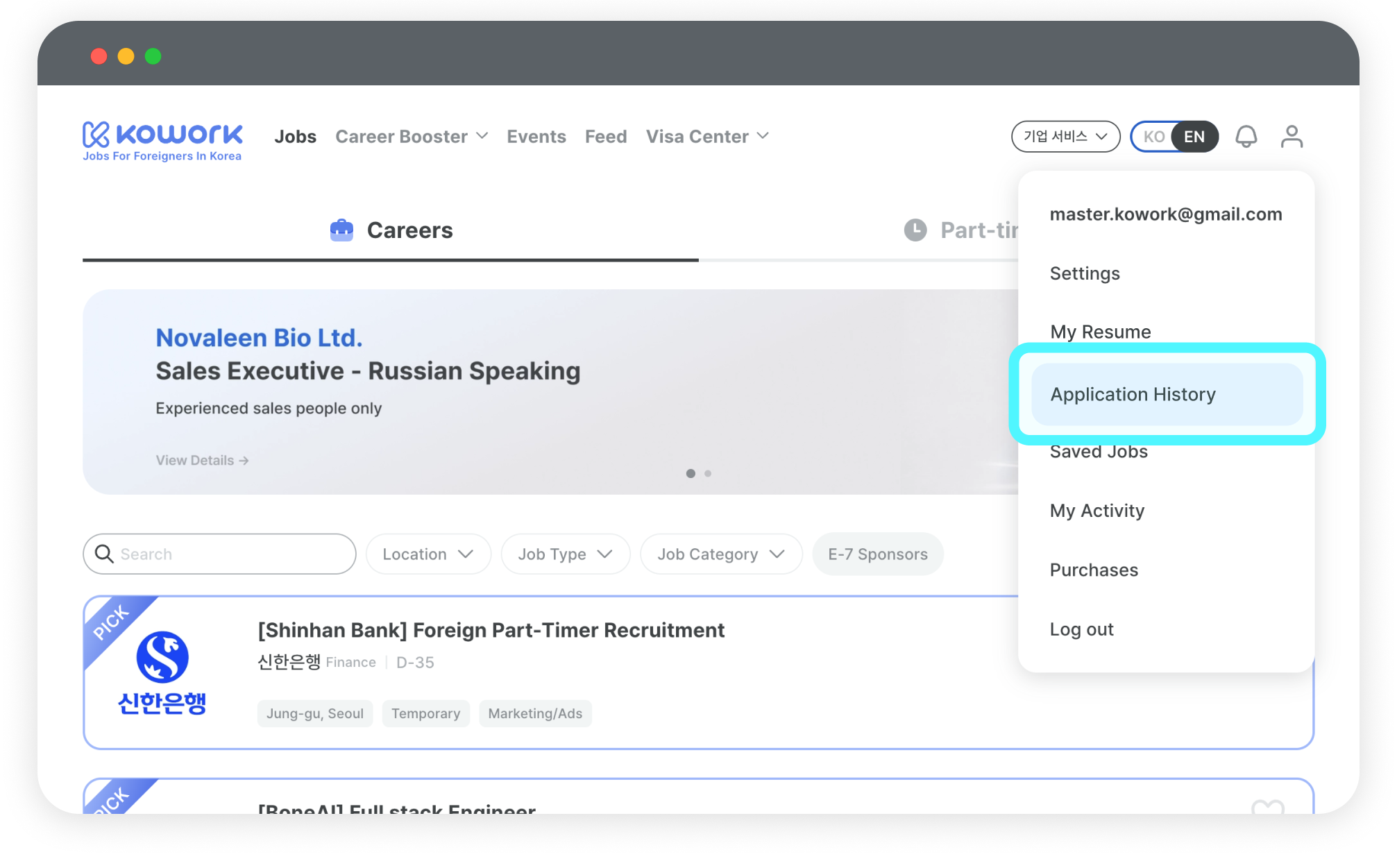
Task: Open the Events page
Action: [x=536, y=137]
